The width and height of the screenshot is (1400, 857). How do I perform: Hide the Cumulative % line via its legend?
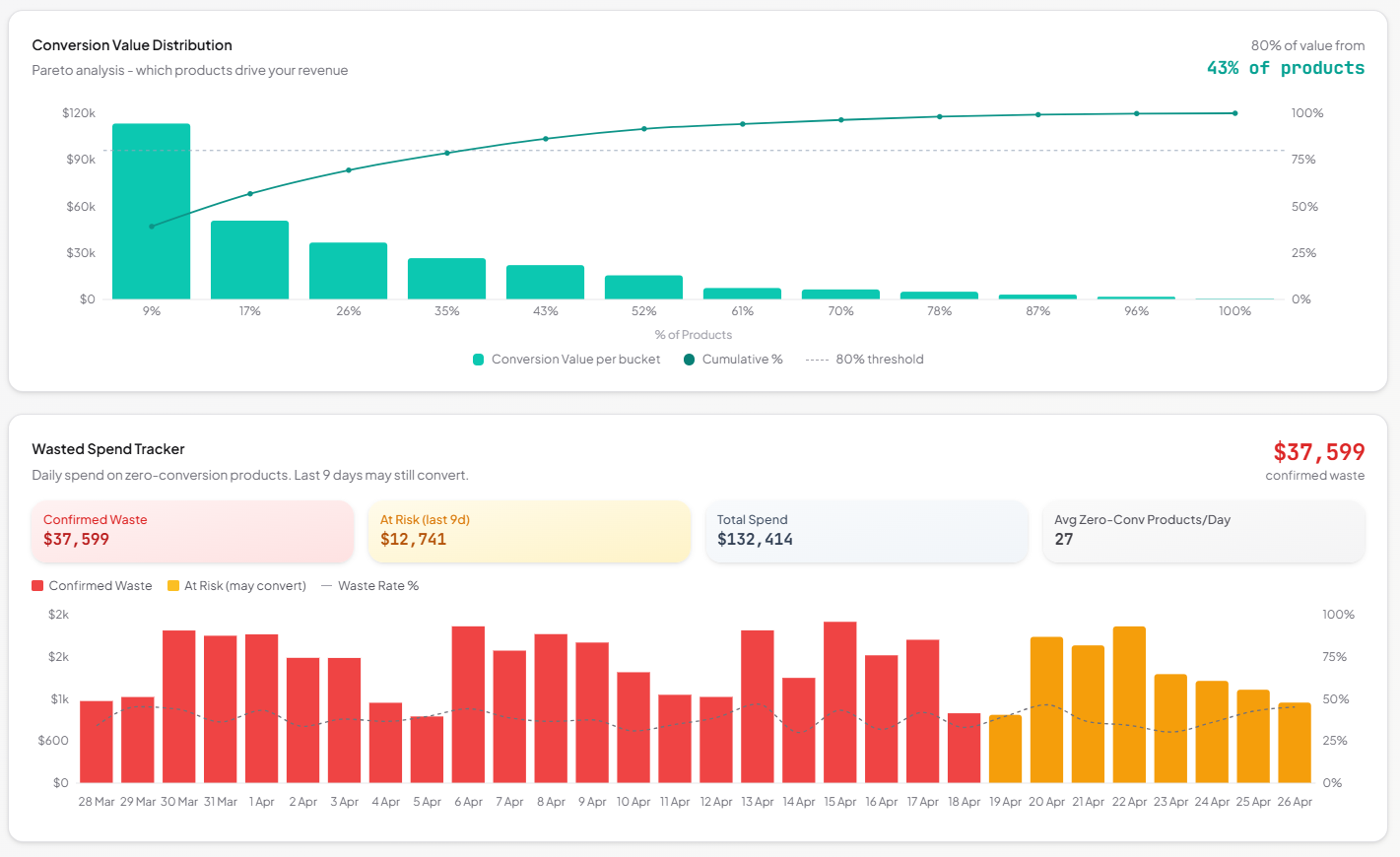coord(733,359)
